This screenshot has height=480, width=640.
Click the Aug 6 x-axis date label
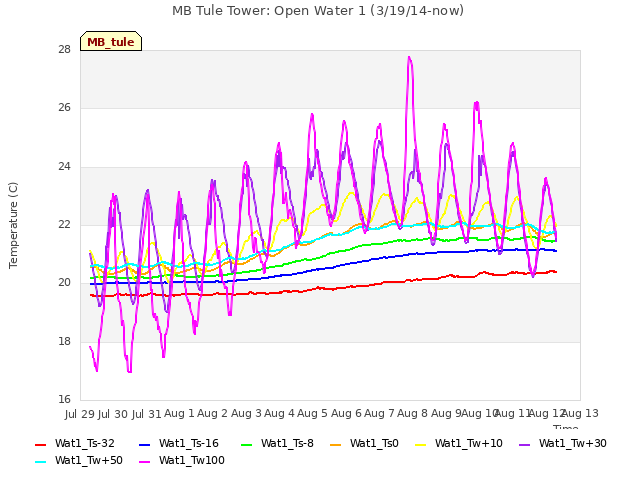[x=346, y=414]
